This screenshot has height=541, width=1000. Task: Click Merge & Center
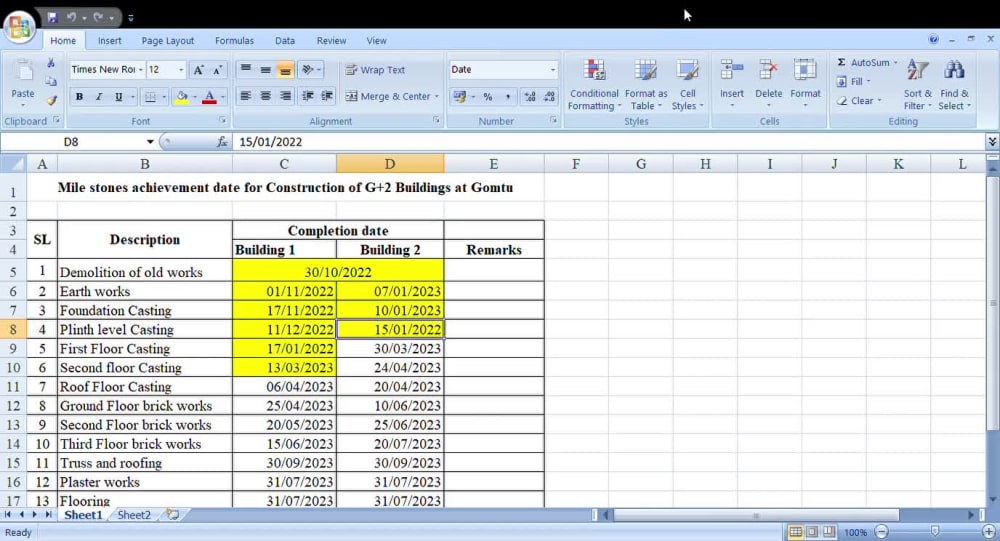click(x=388, y=96)
